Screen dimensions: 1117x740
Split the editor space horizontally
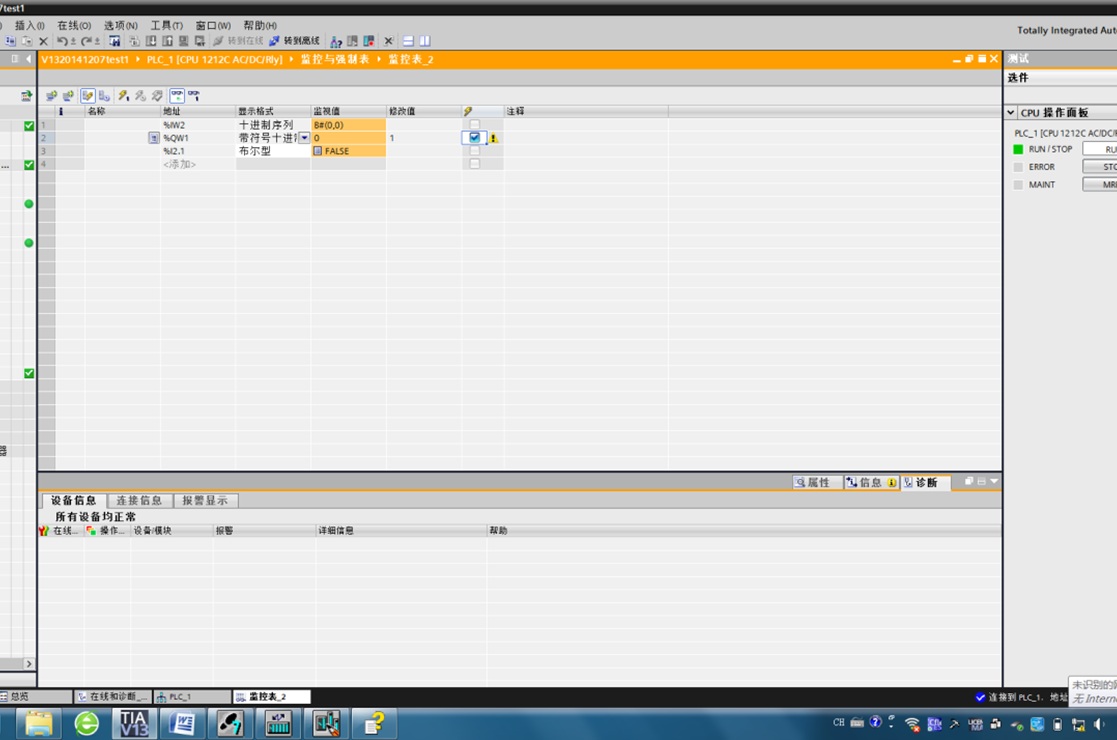pos(408,41)
